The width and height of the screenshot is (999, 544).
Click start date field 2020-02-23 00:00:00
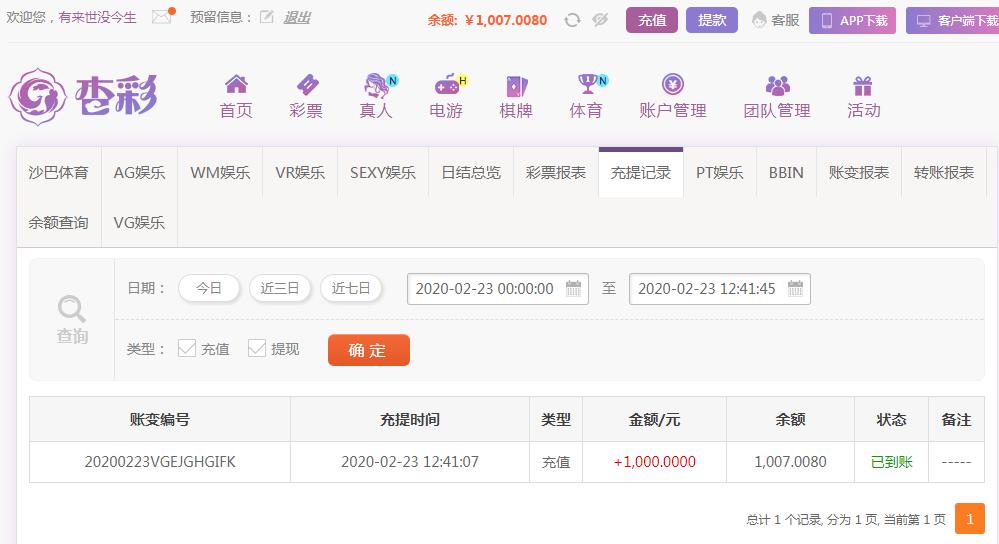point(498,289)
